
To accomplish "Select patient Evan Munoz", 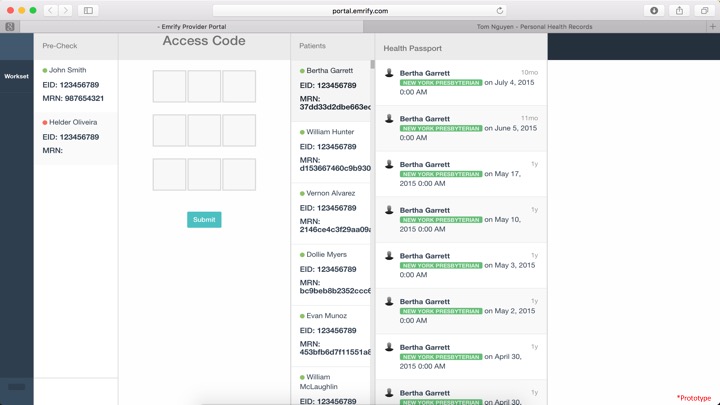I will [331, 336].
